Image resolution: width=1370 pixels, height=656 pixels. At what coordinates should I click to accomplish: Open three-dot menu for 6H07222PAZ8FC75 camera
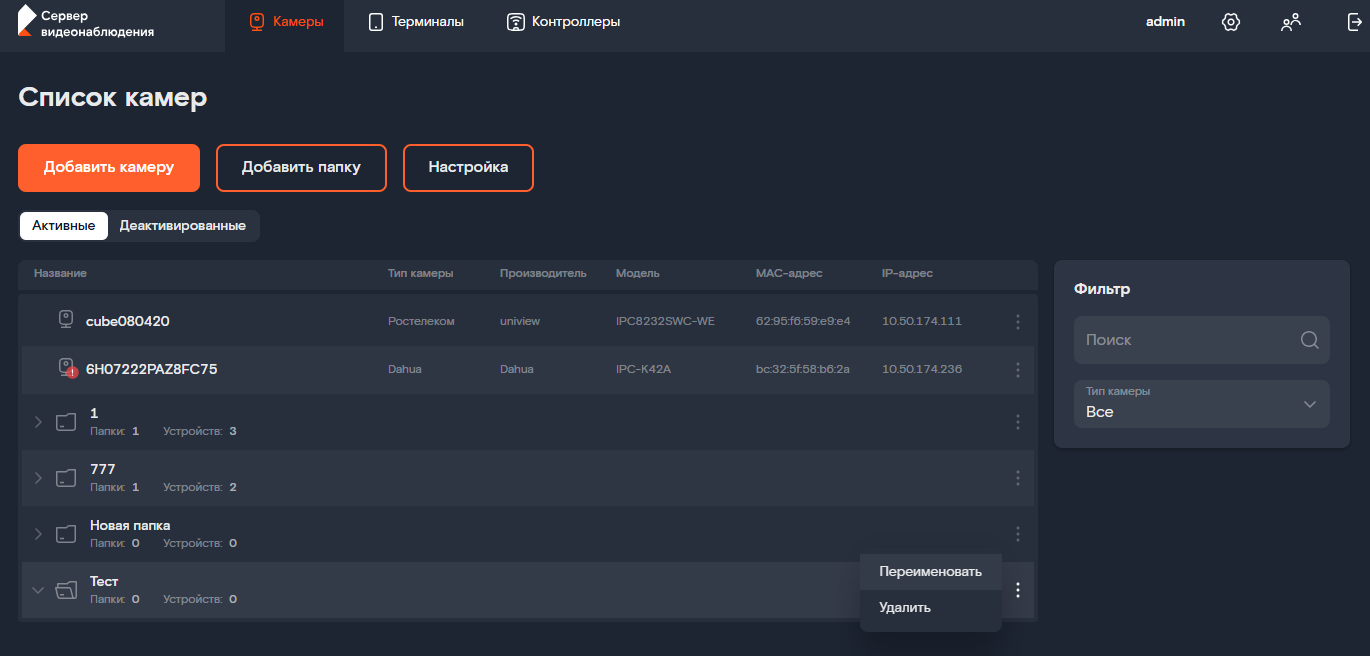1018,370
